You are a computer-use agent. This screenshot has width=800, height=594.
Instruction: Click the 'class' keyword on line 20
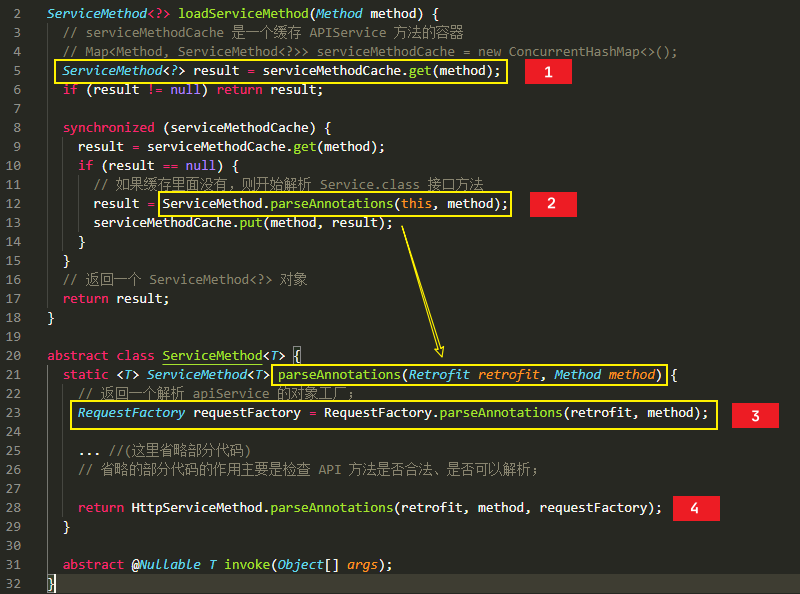coord(136,356)
